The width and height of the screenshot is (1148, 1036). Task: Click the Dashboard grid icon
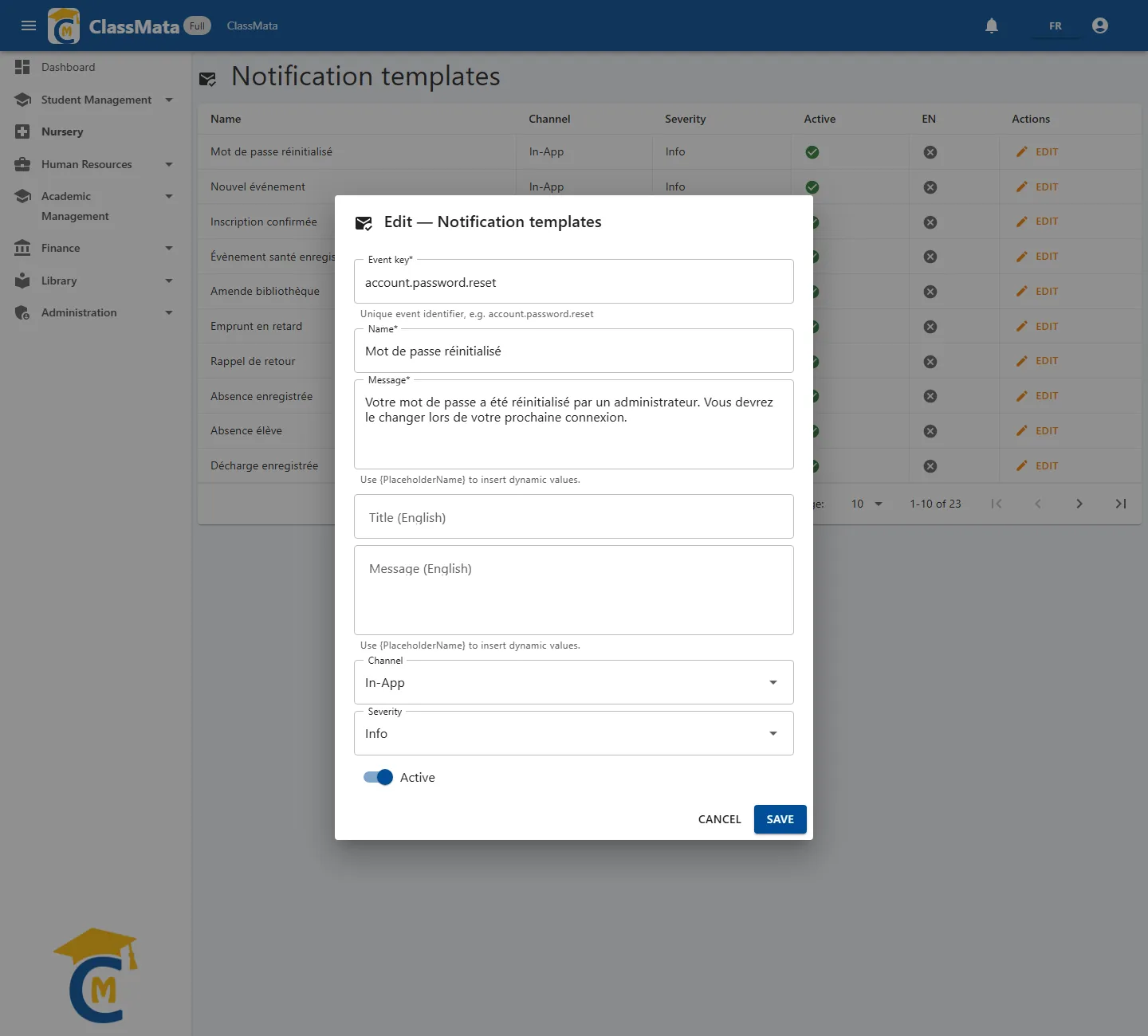[x=22, y=67]
